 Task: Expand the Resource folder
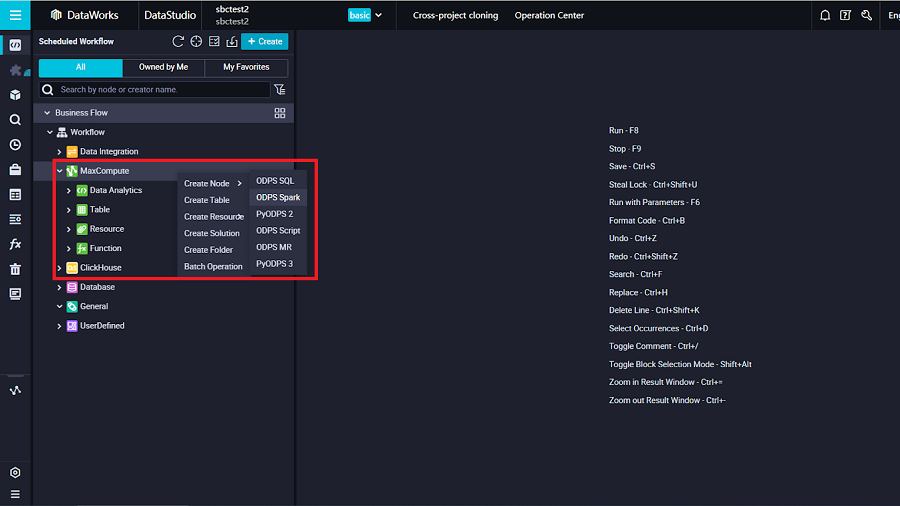[69, 229]
